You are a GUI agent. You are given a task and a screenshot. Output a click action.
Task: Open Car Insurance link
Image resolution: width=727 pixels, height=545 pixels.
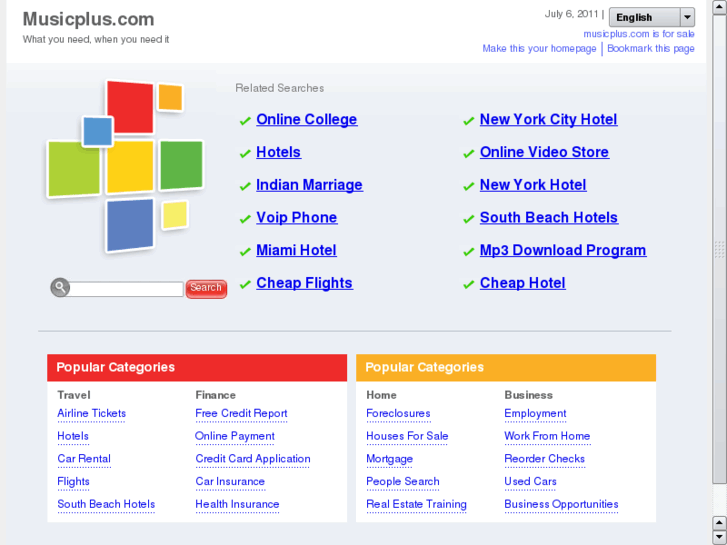coord(230,481)
